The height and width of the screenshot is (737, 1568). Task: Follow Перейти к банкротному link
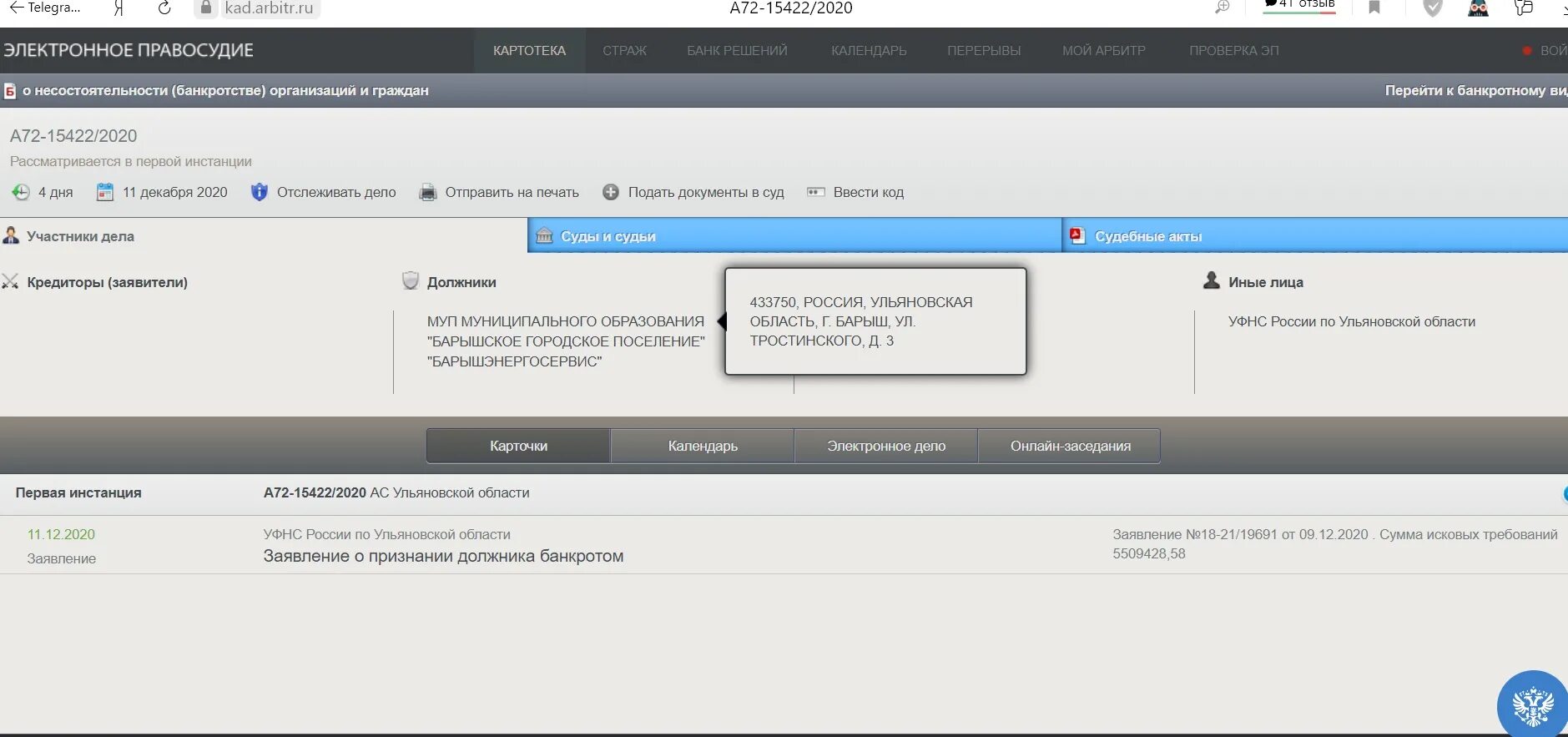[1475, 90]
